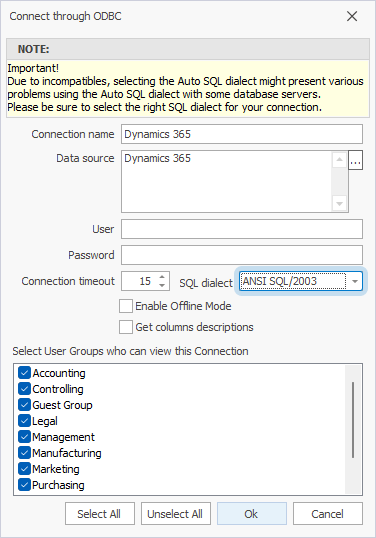The image size is (376, 538).
Task: Uncheck the Marketing user group
Action: click(24, 469)
